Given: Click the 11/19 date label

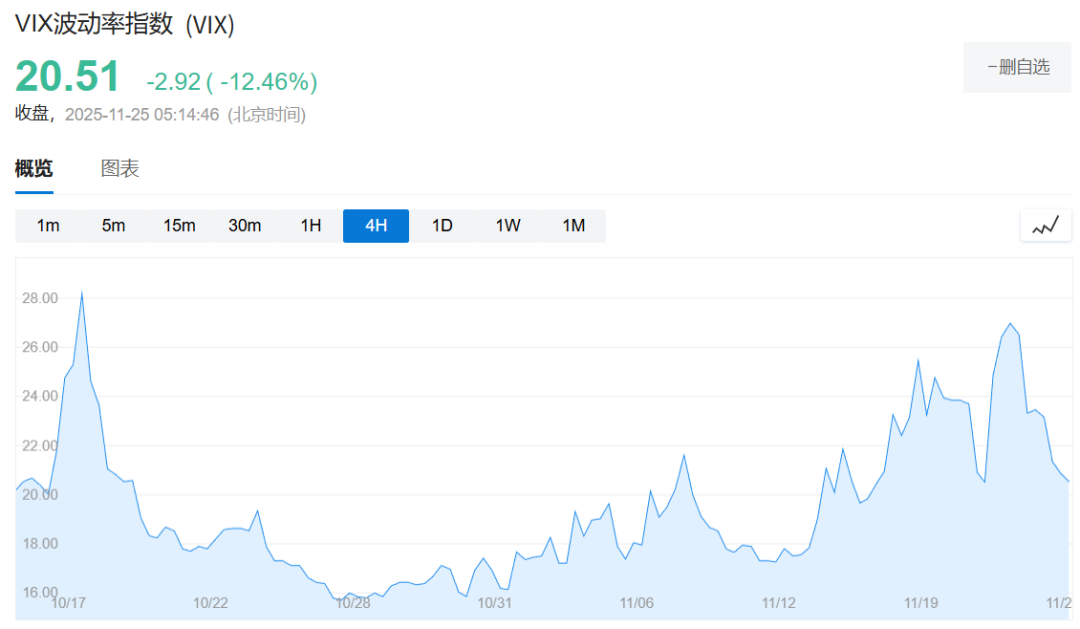Looking at the screenshot, I should (921, 603).
